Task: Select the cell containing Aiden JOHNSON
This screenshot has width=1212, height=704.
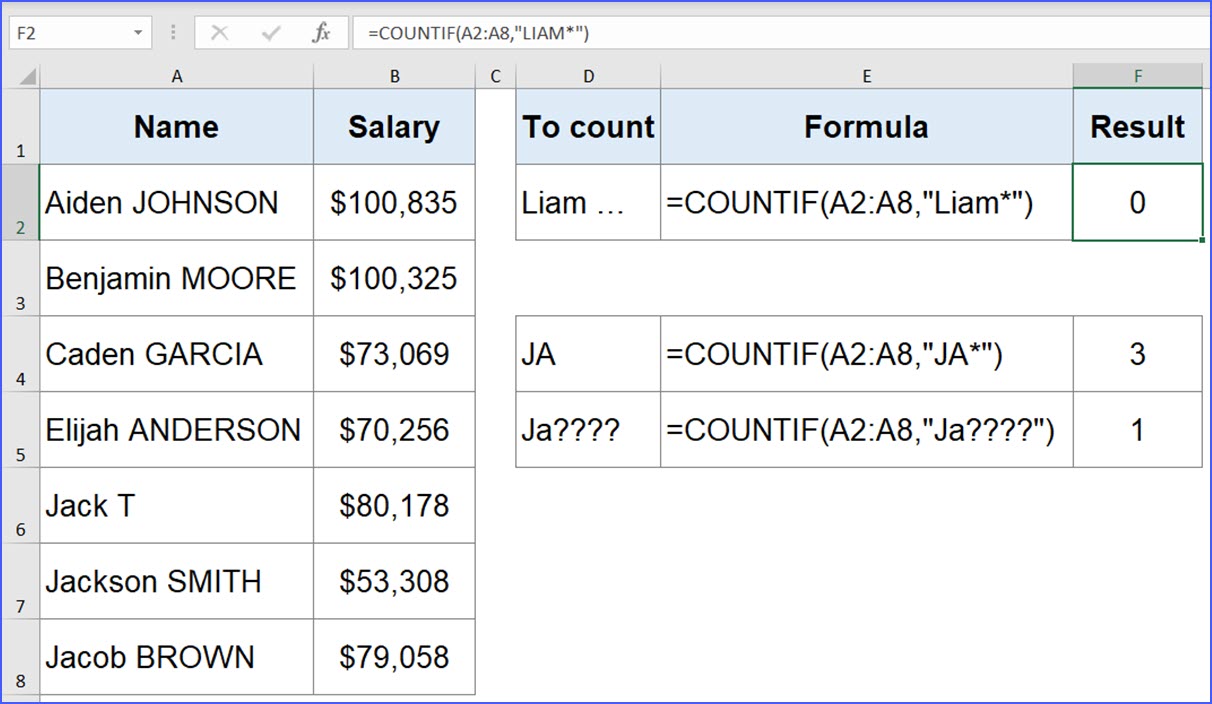Action: pos(176,202)
